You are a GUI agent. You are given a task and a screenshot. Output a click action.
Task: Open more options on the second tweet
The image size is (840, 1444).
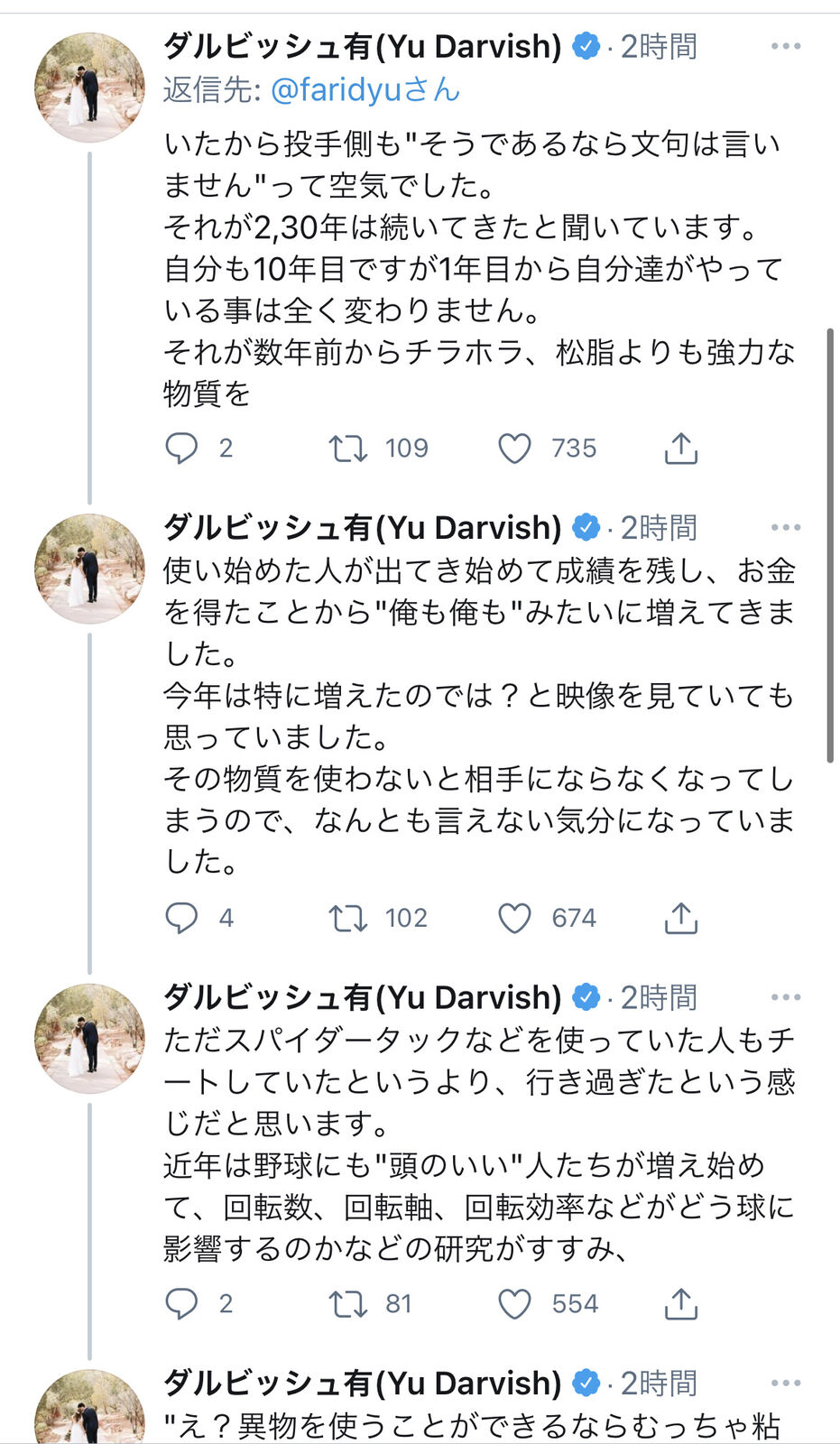coord(785,527)
